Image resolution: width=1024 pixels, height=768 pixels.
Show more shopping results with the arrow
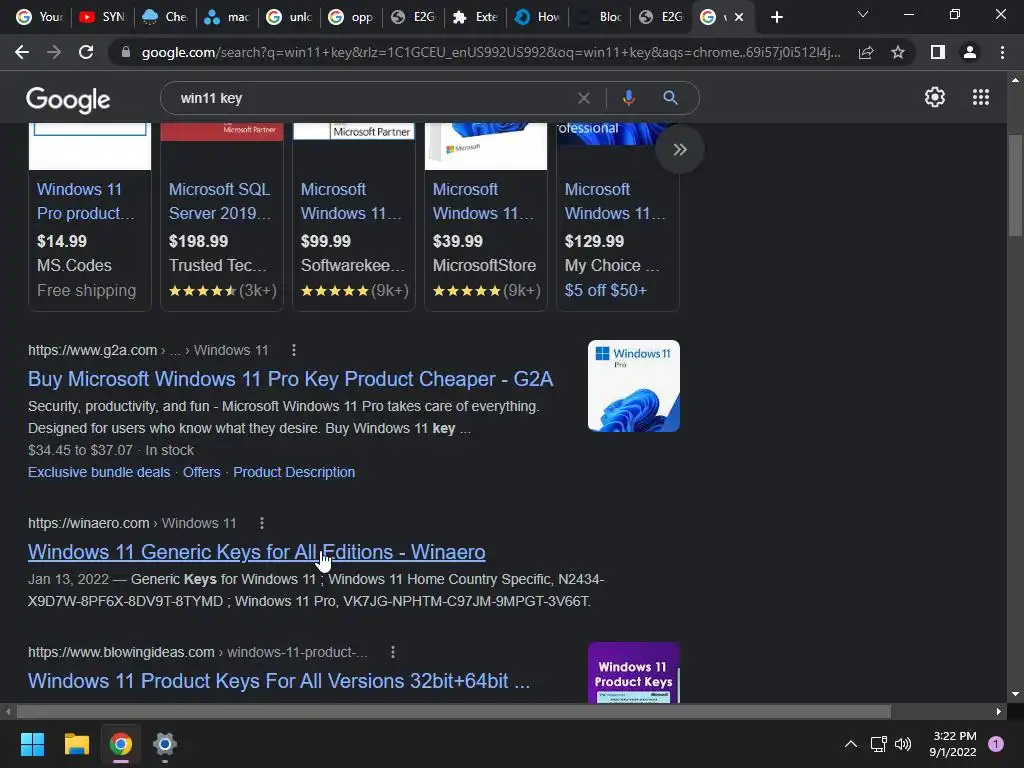pos(680,150)
